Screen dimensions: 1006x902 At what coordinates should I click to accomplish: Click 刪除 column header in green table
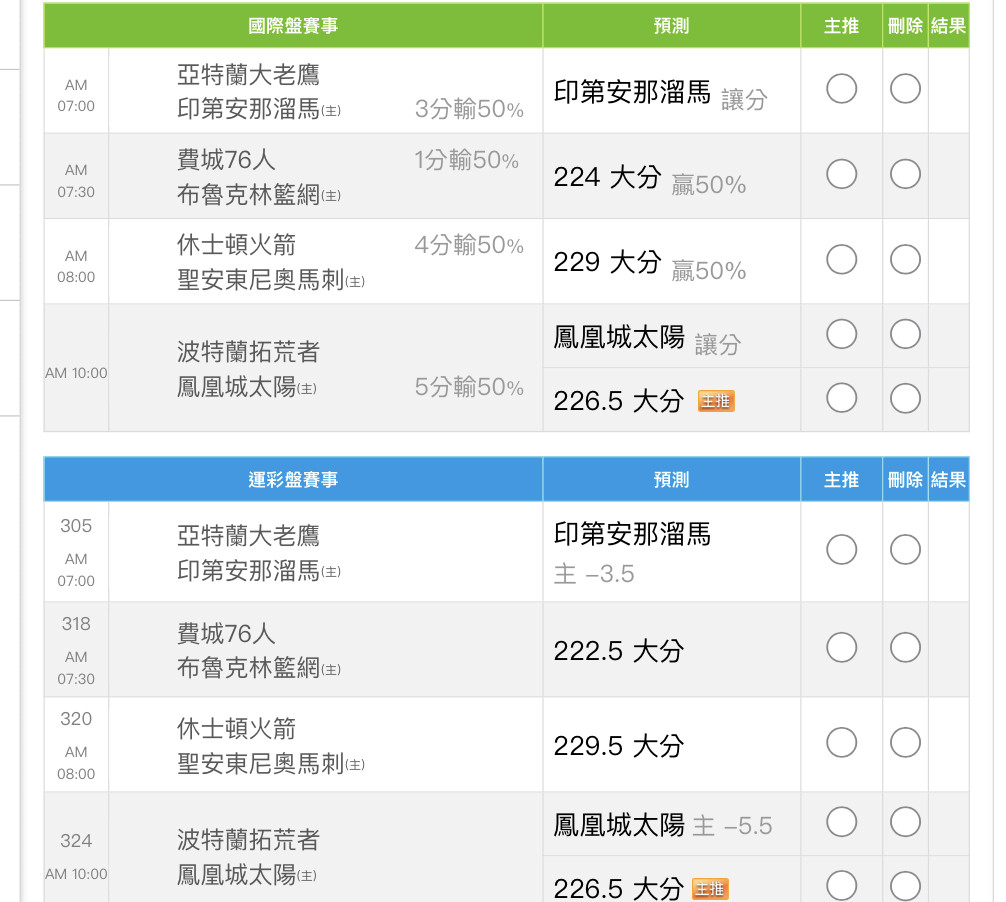click(x=905, y=26)
